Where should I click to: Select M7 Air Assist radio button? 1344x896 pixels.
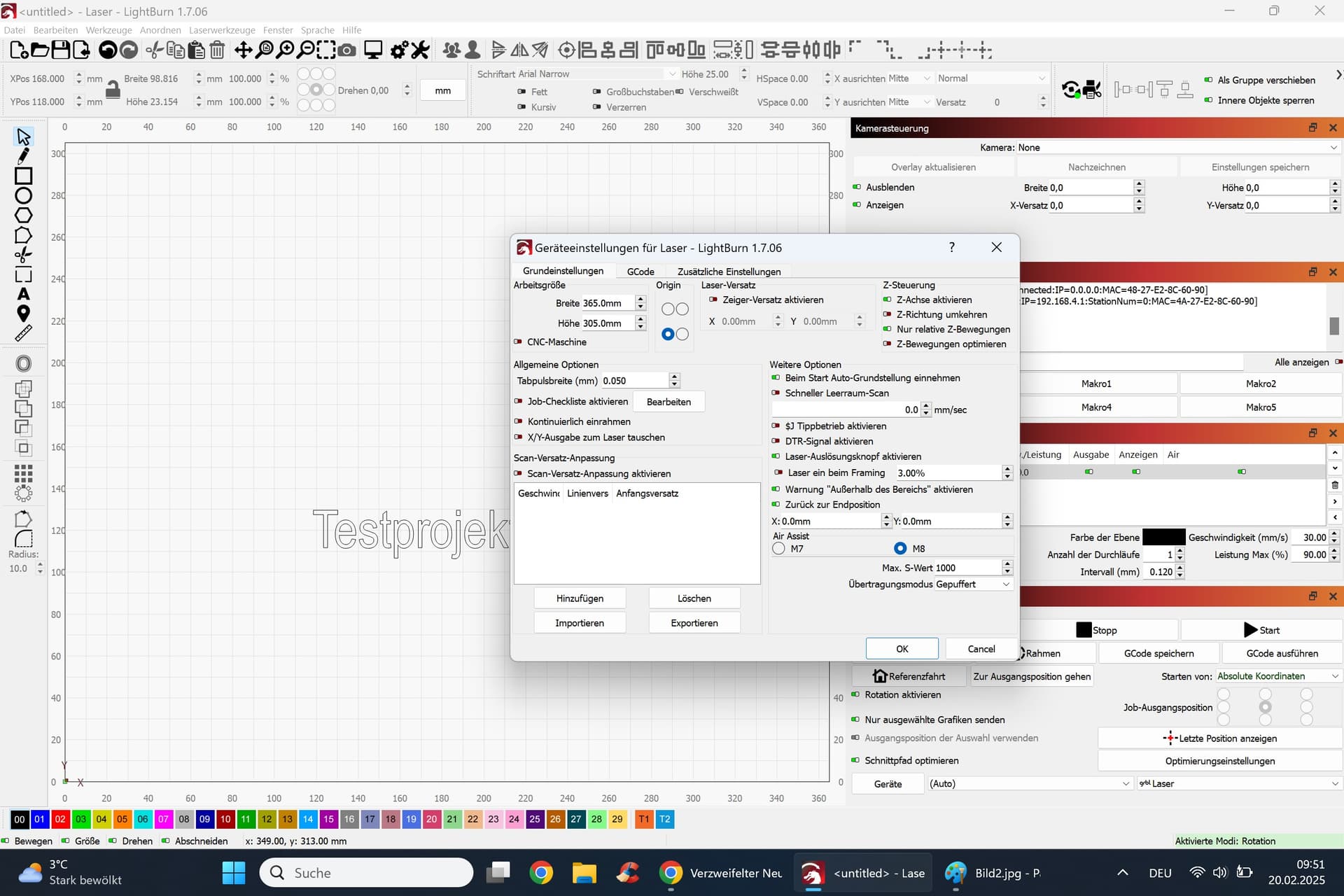778,549
